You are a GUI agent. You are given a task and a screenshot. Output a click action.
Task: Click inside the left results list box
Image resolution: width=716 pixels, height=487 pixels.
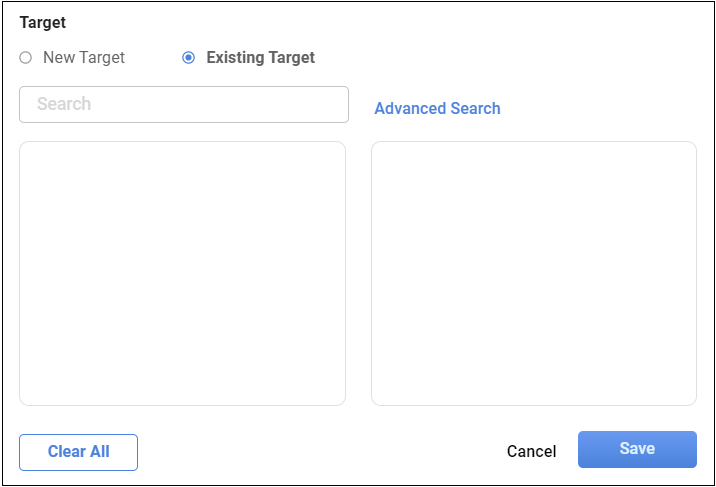[182, 273]
